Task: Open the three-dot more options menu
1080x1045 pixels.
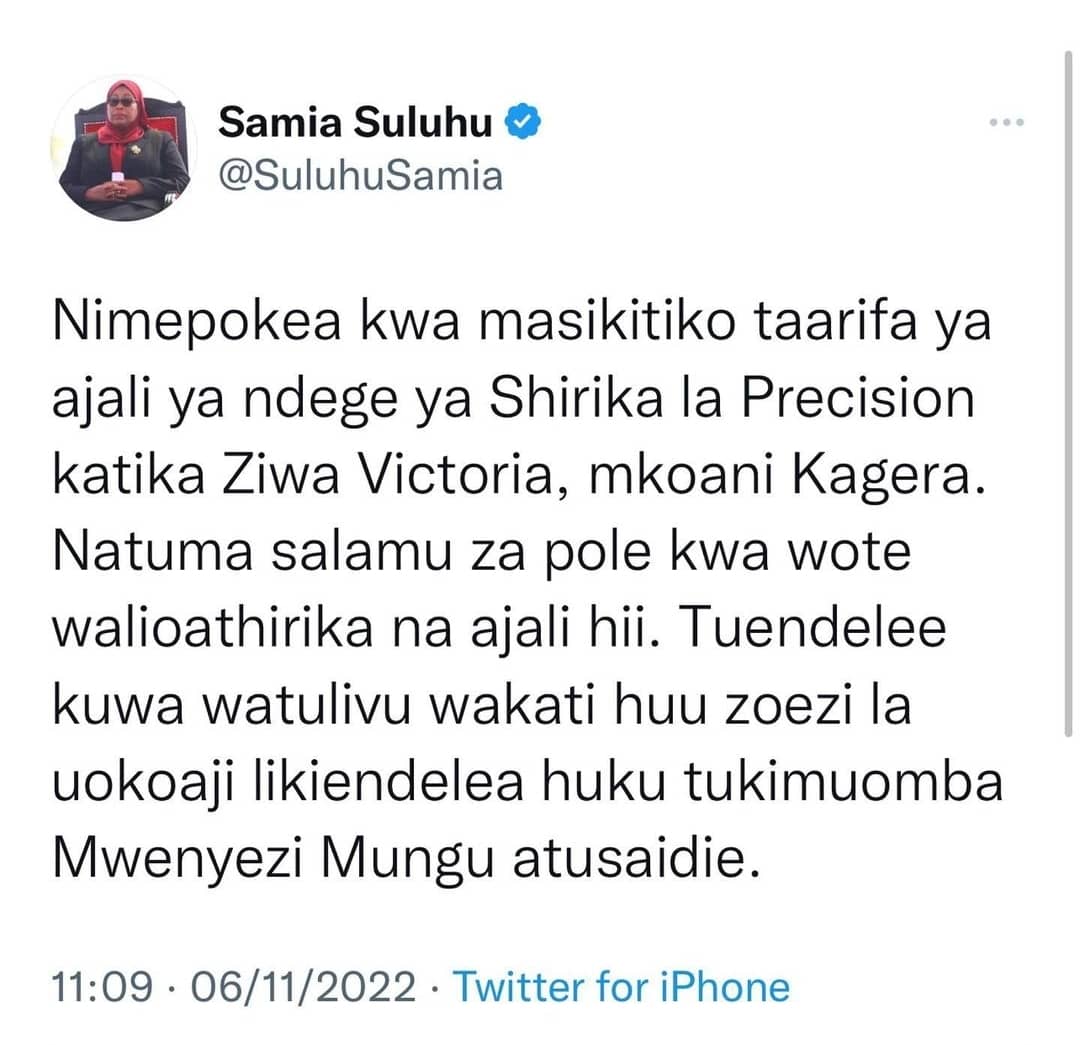Action: (x=1006, y=123)
